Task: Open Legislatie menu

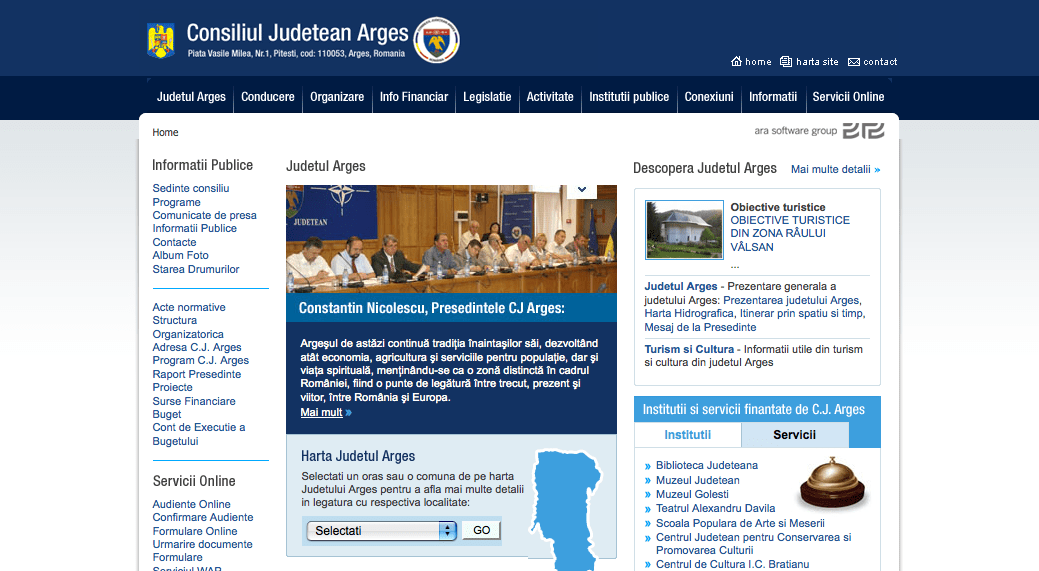Action: [x=487, y=97]
